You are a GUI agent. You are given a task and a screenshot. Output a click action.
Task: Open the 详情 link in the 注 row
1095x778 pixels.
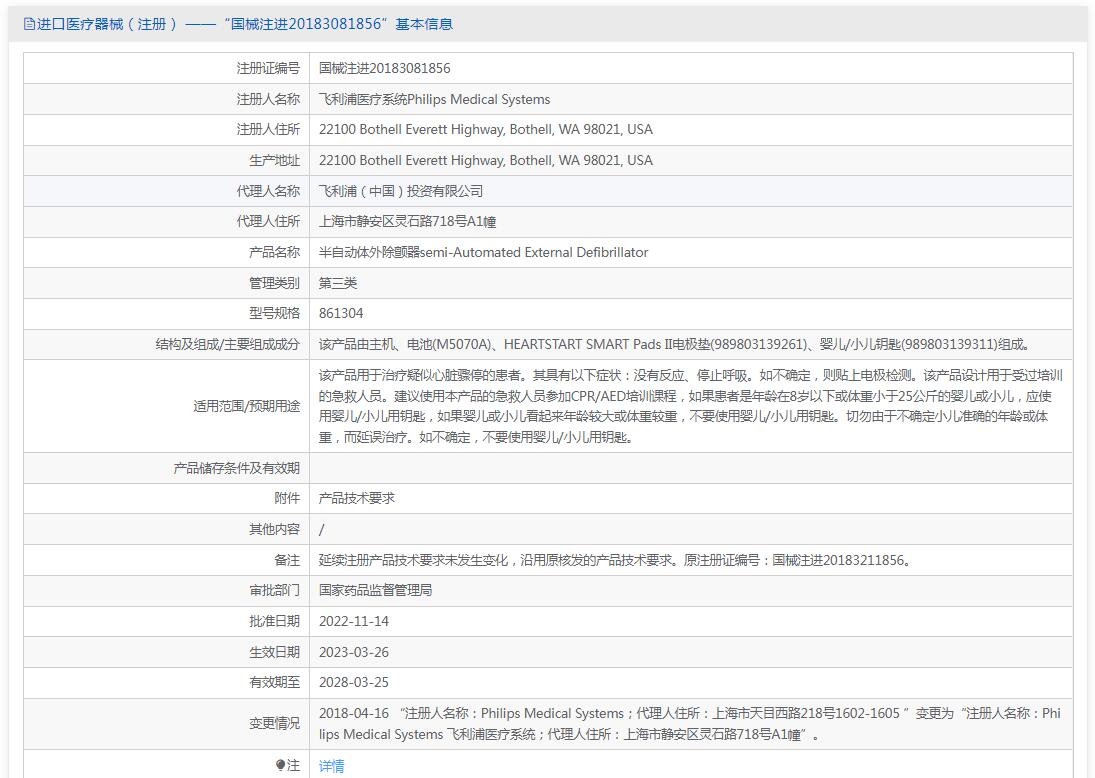(x=331, y=765)
